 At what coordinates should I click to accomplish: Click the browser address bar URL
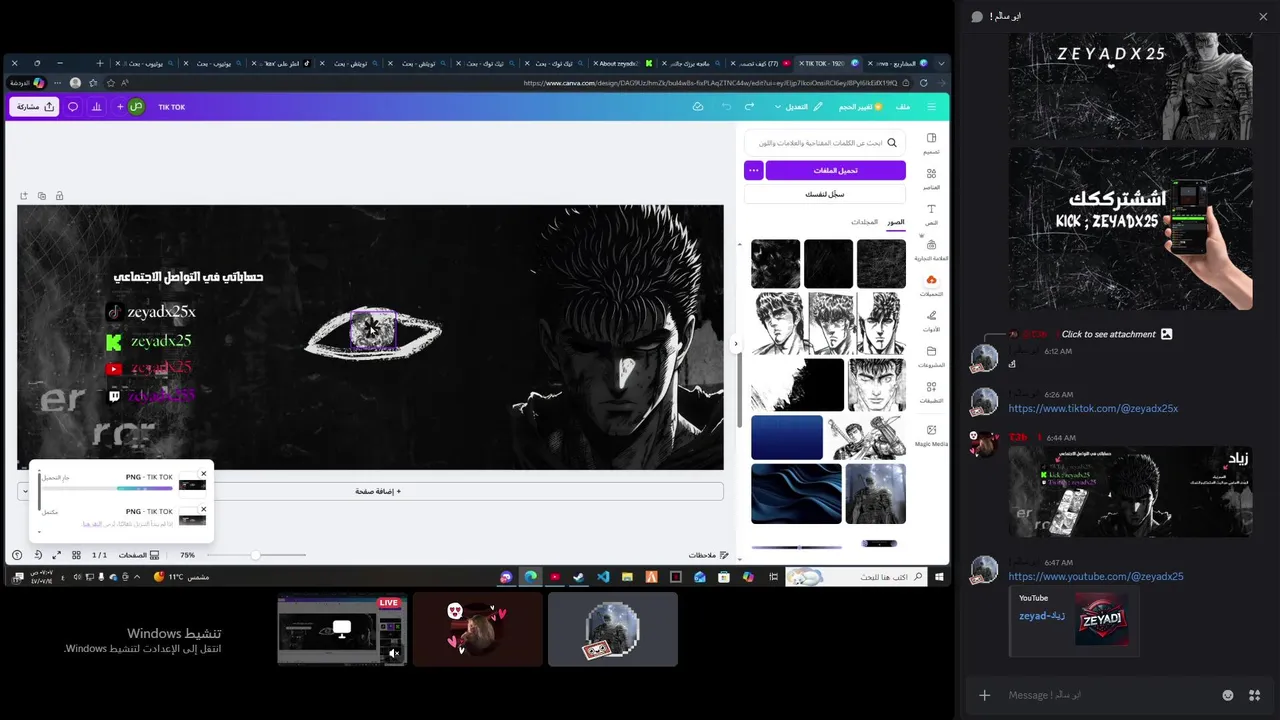(710, 83)
